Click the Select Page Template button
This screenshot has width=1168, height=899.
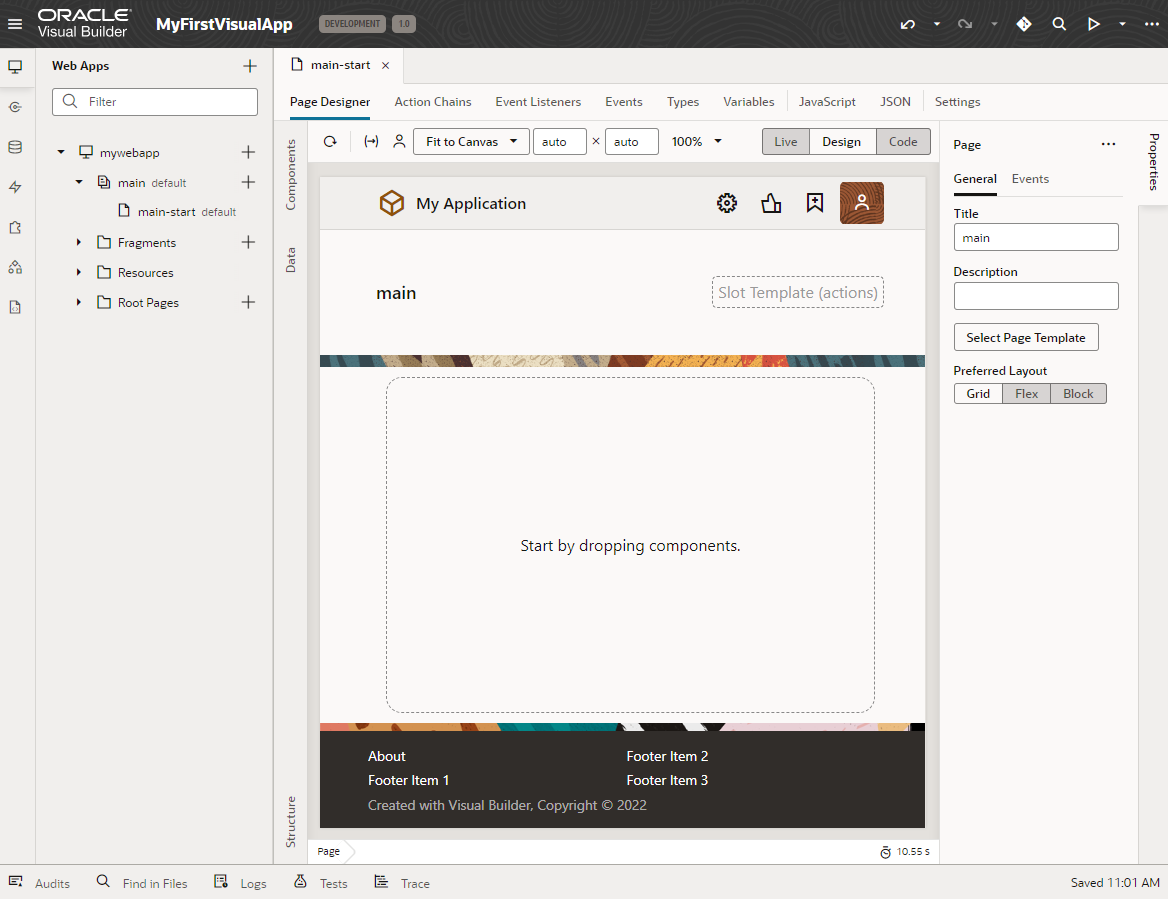1025,337
